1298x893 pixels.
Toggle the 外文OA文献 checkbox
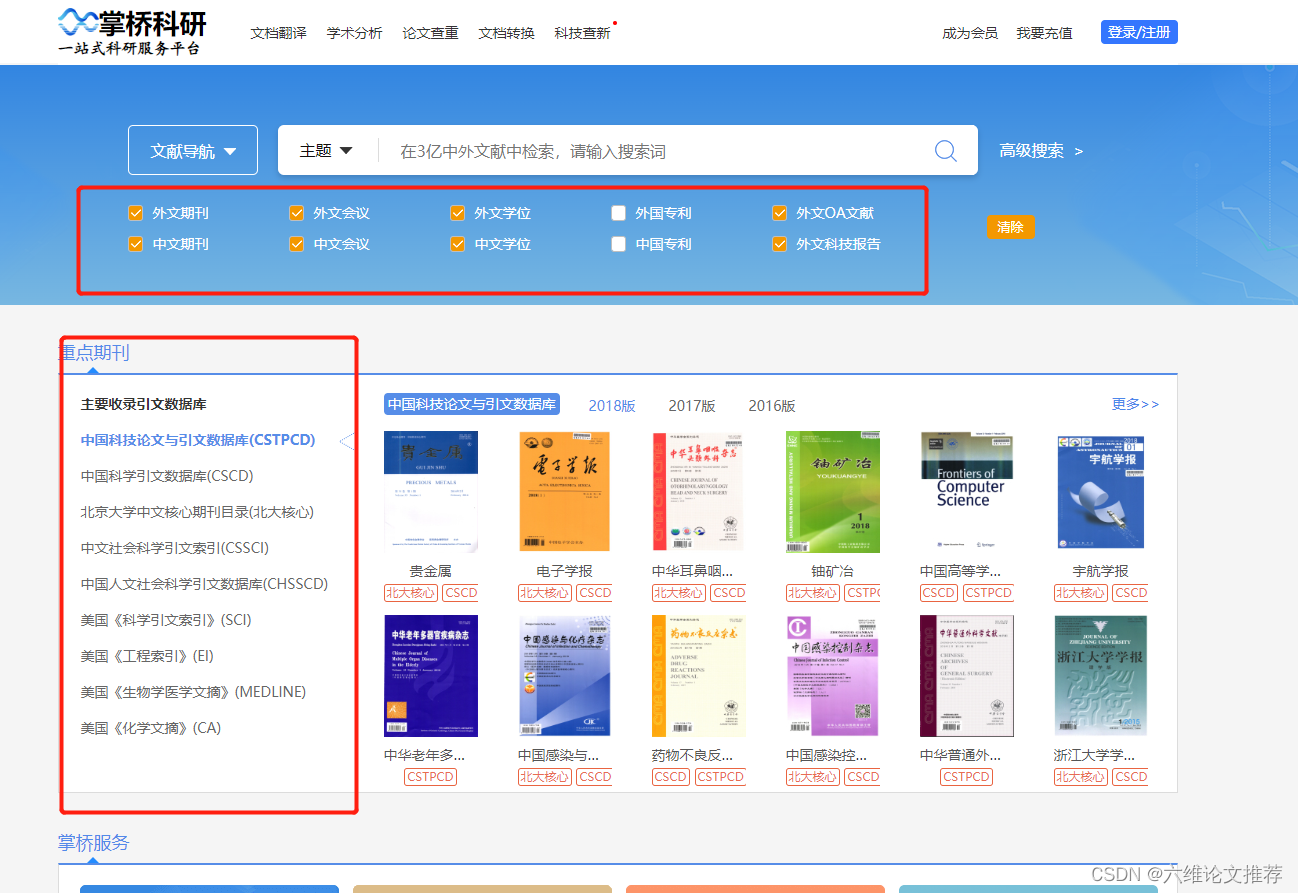pyautogui.click(x=779, y=213)
